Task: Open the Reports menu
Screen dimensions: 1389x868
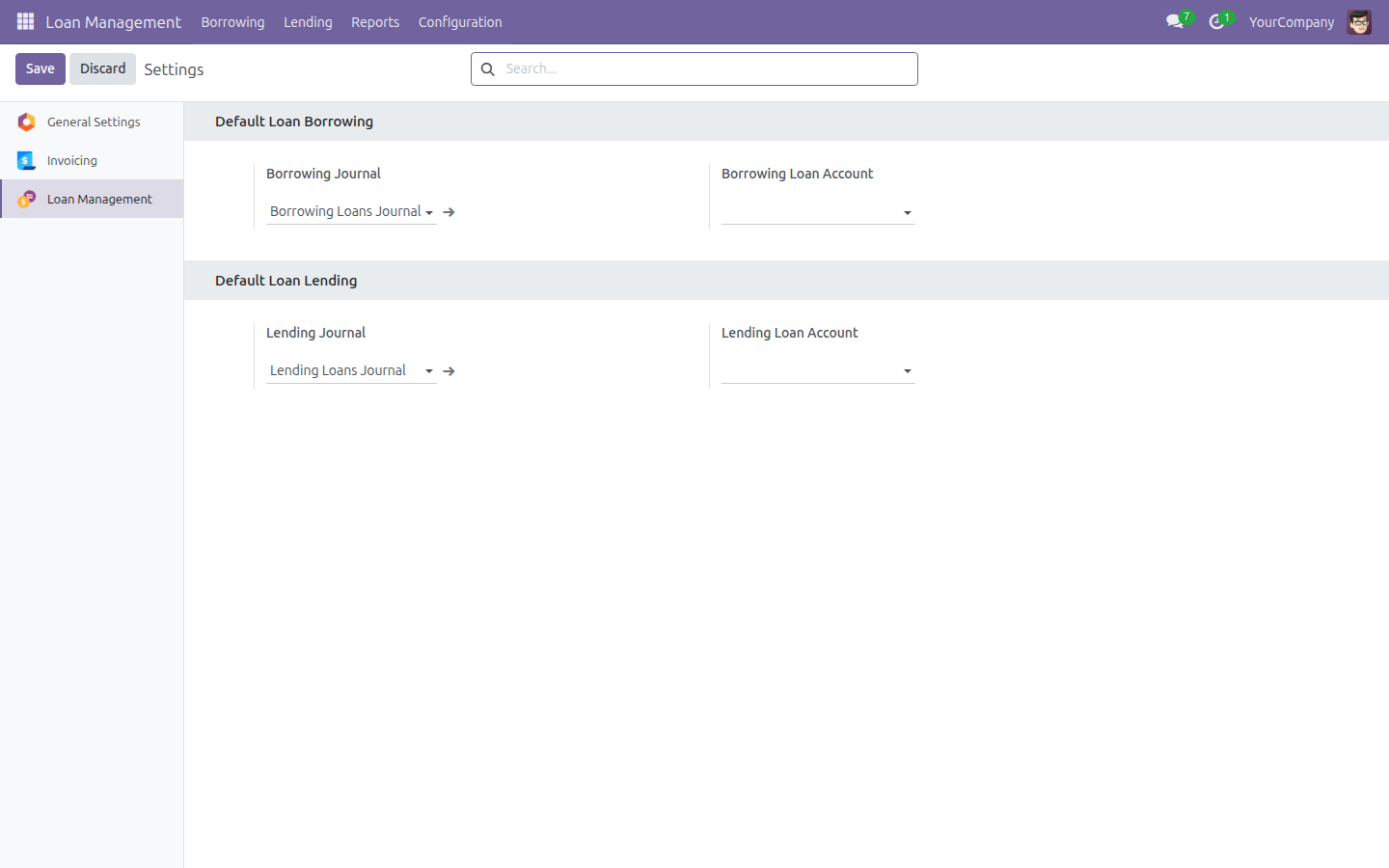Action: click(375, 22)
